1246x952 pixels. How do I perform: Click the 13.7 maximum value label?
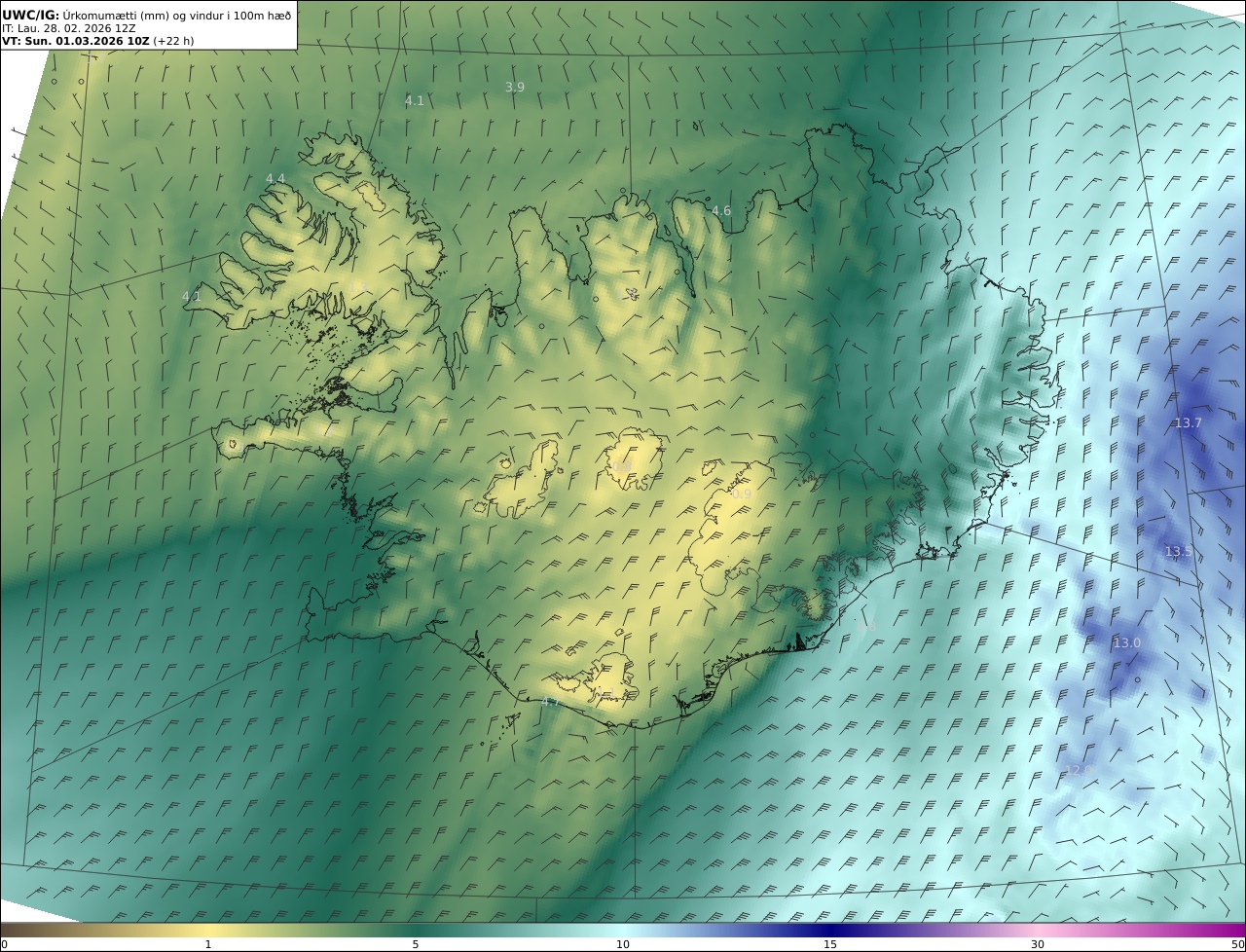coord(1189,422)
